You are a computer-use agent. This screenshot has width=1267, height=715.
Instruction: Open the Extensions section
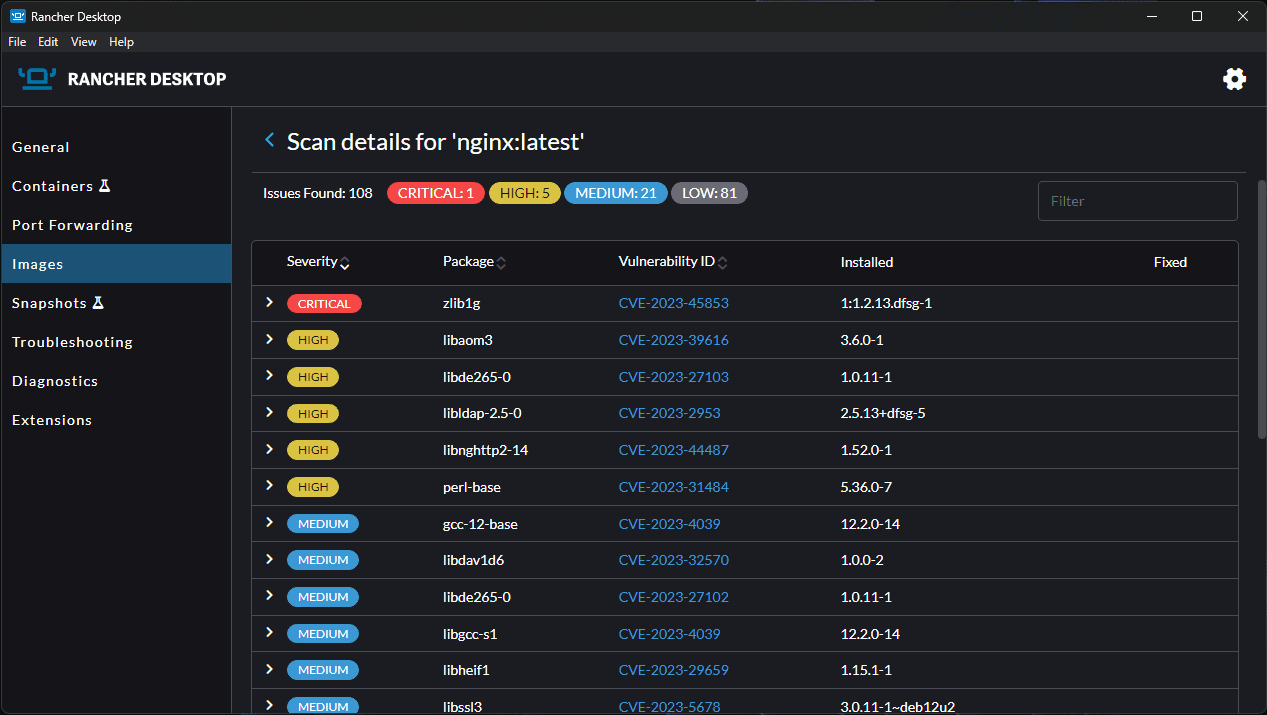tap(116, 420)
